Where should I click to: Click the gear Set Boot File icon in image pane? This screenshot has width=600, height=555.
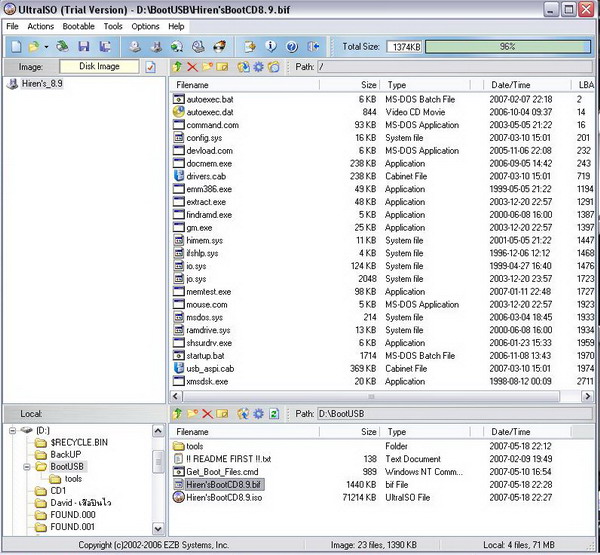click(259, 67)
